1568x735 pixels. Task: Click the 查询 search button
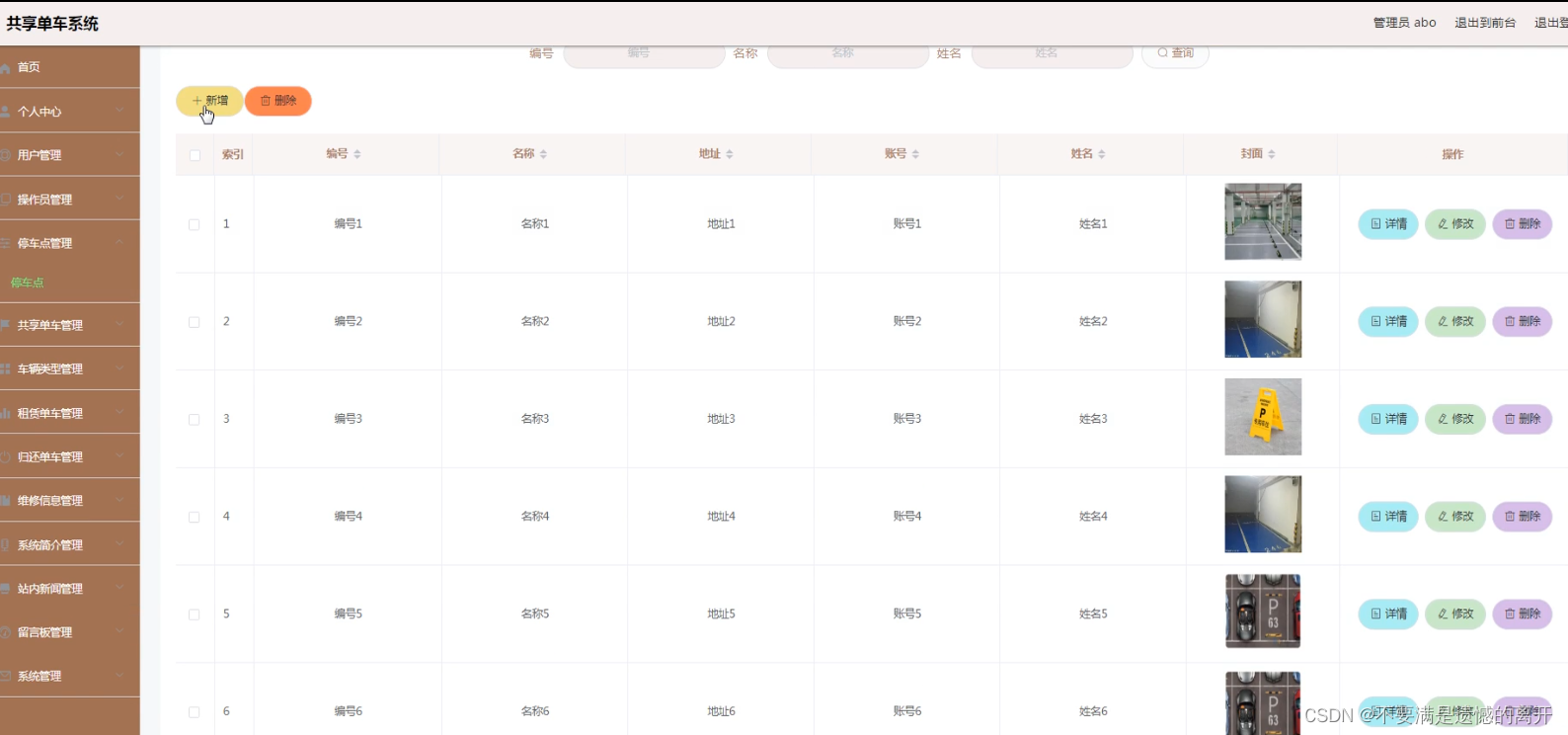(1175, 53)
